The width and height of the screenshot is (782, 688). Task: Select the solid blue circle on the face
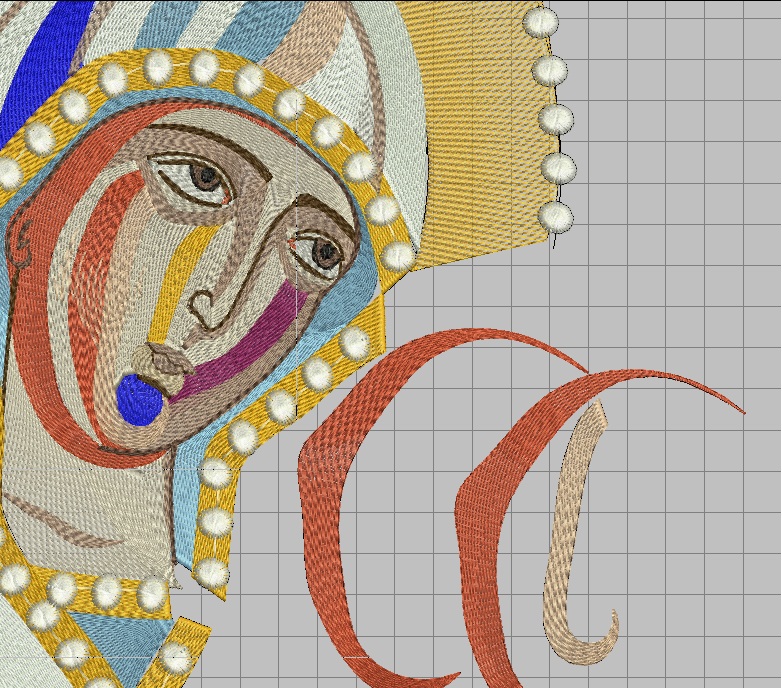(x=140, y=400)
